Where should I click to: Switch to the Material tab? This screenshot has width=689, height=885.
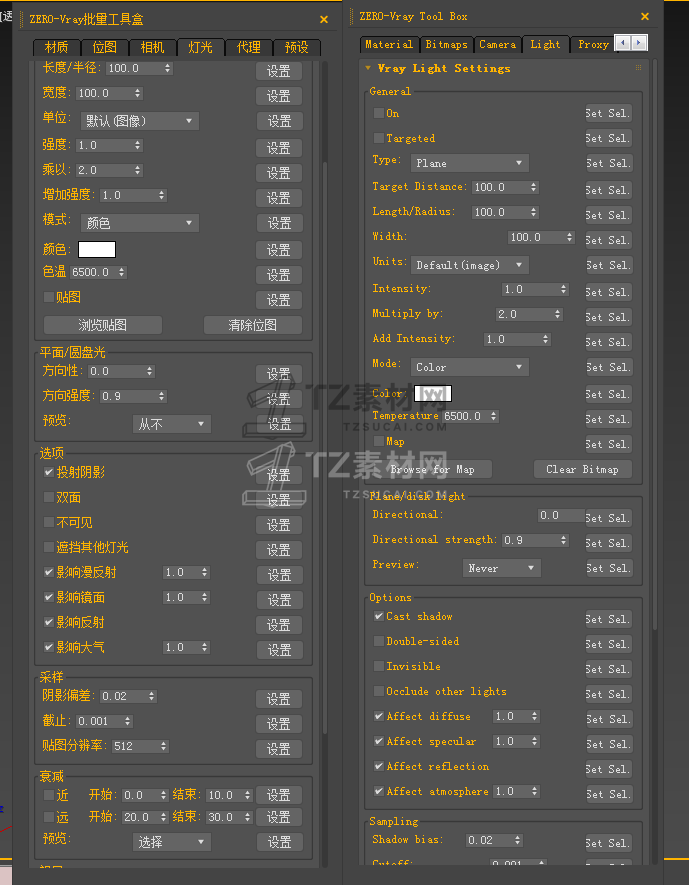tap(388, 45)
